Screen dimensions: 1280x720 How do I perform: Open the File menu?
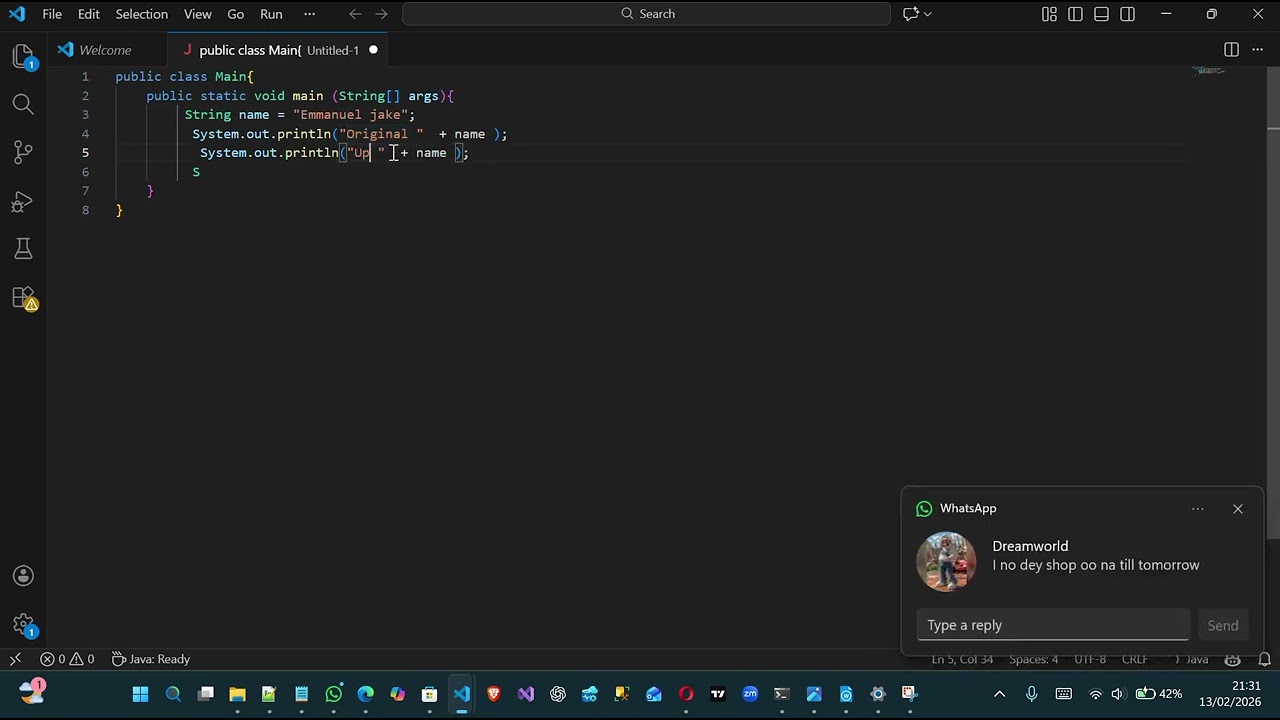tap(52, 14)
